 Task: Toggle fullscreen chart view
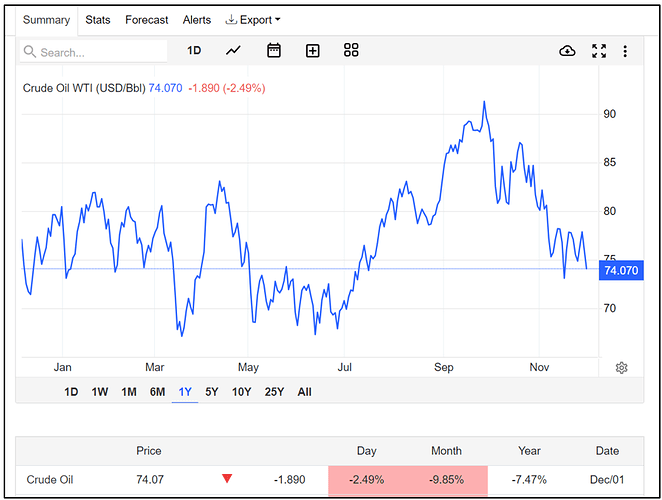(599, 51)
